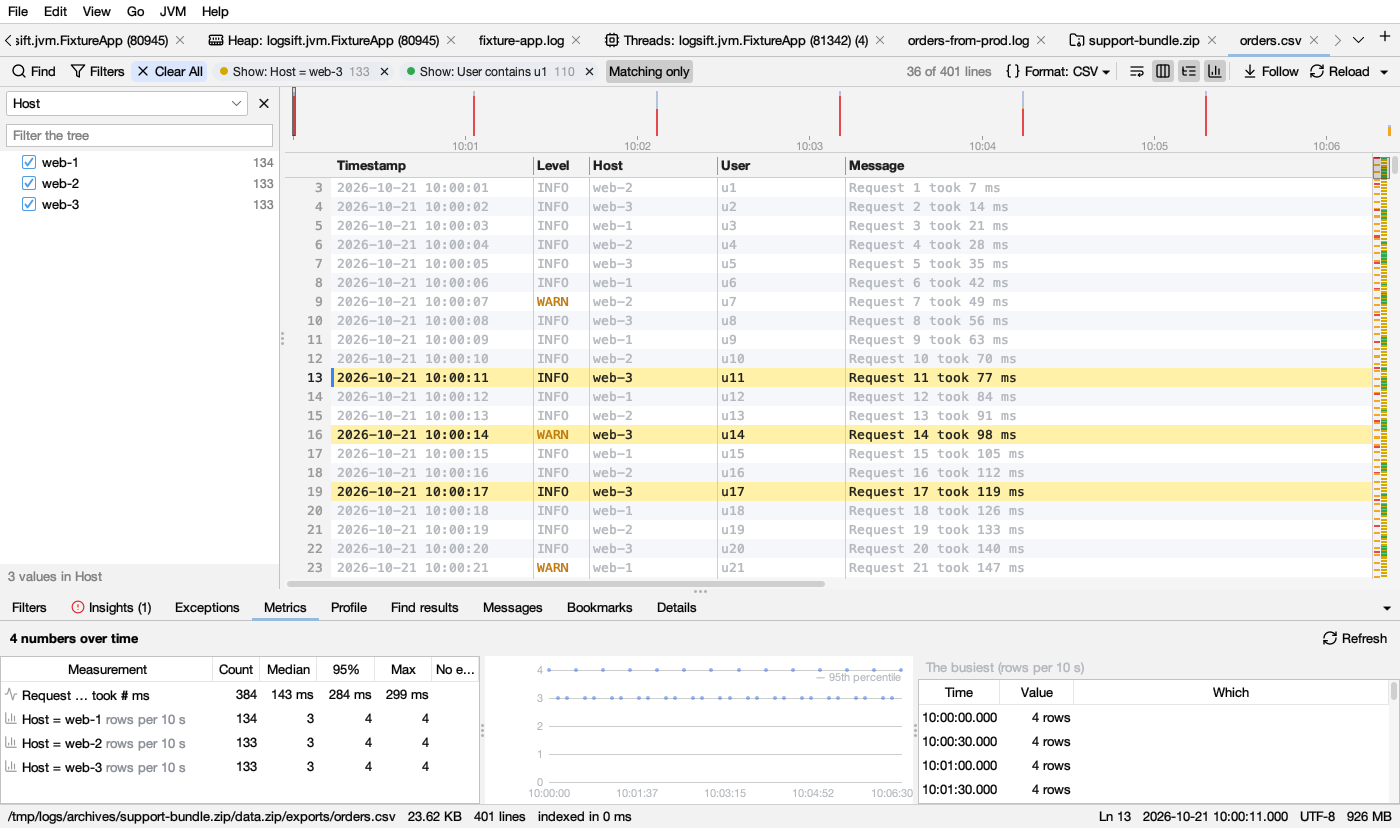
Task: Open the Find results tab
Action: coord(425,607)
